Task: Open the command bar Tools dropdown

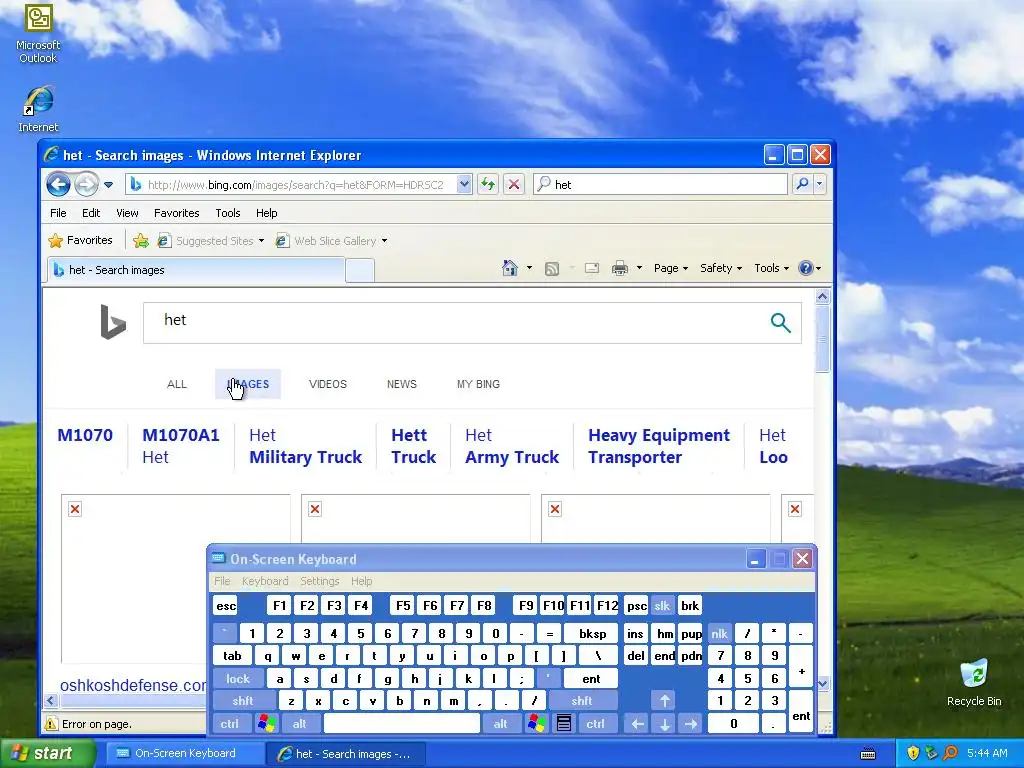Action: 771,268
